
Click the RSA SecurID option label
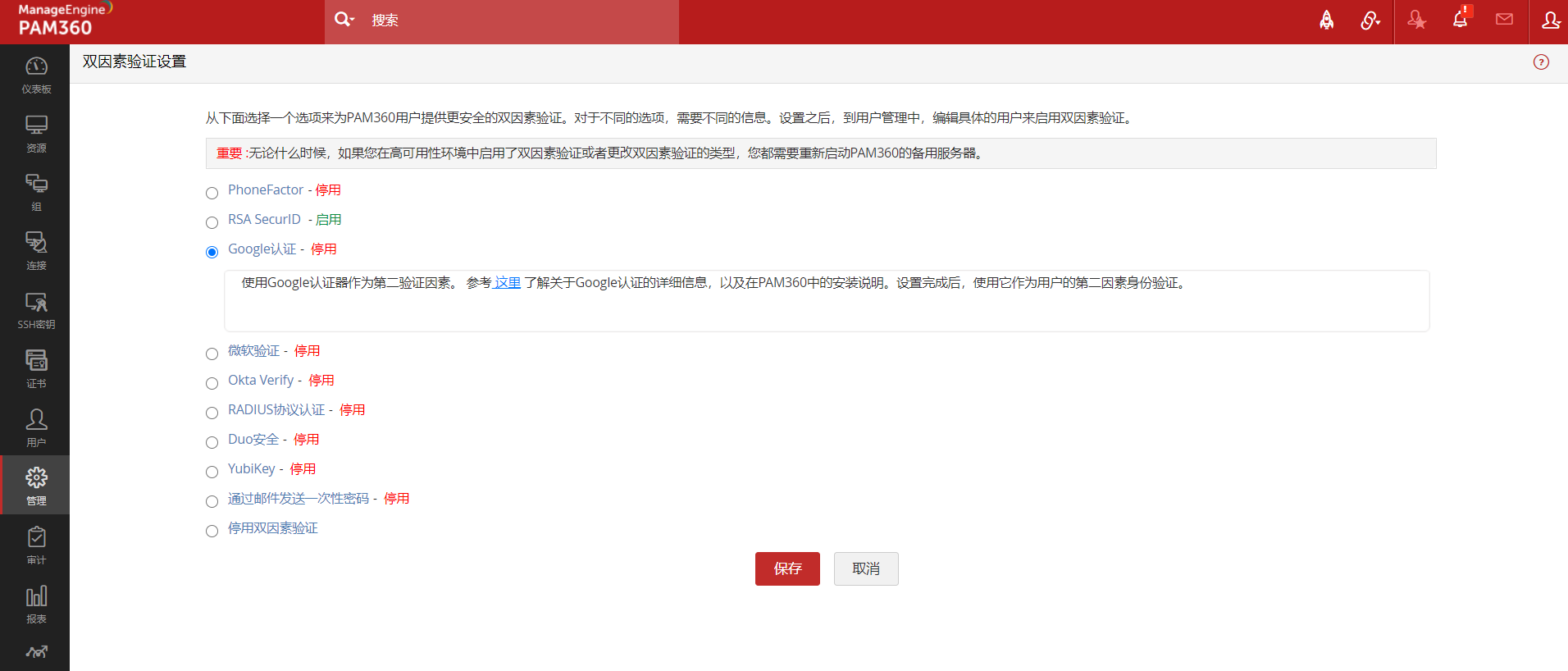coord(264,220)
